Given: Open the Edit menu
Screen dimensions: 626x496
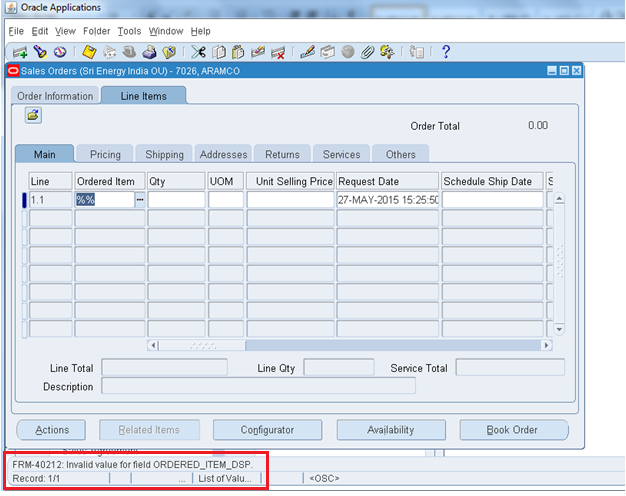Looking at the screenshot, I should [x=40, y=31].
